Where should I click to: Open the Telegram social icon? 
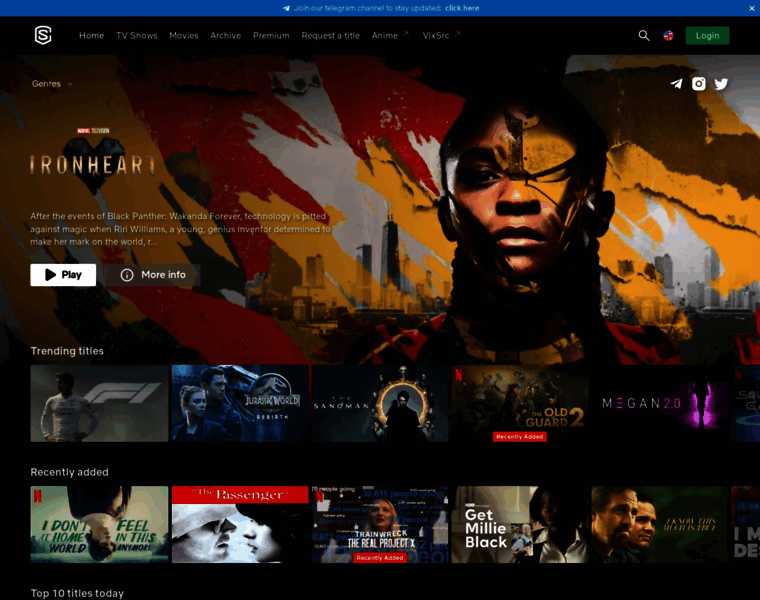tap(676, 84)
